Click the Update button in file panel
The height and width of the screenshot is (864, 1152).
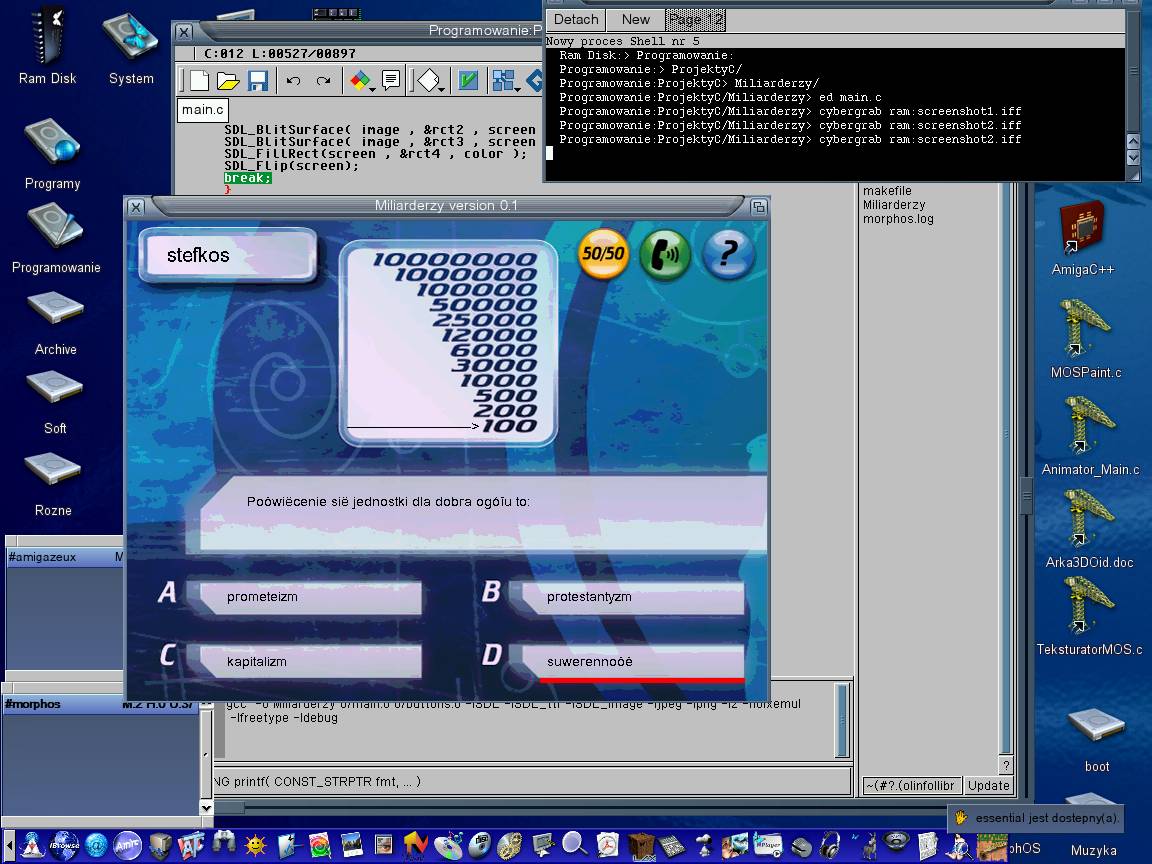tap(988, 785)
